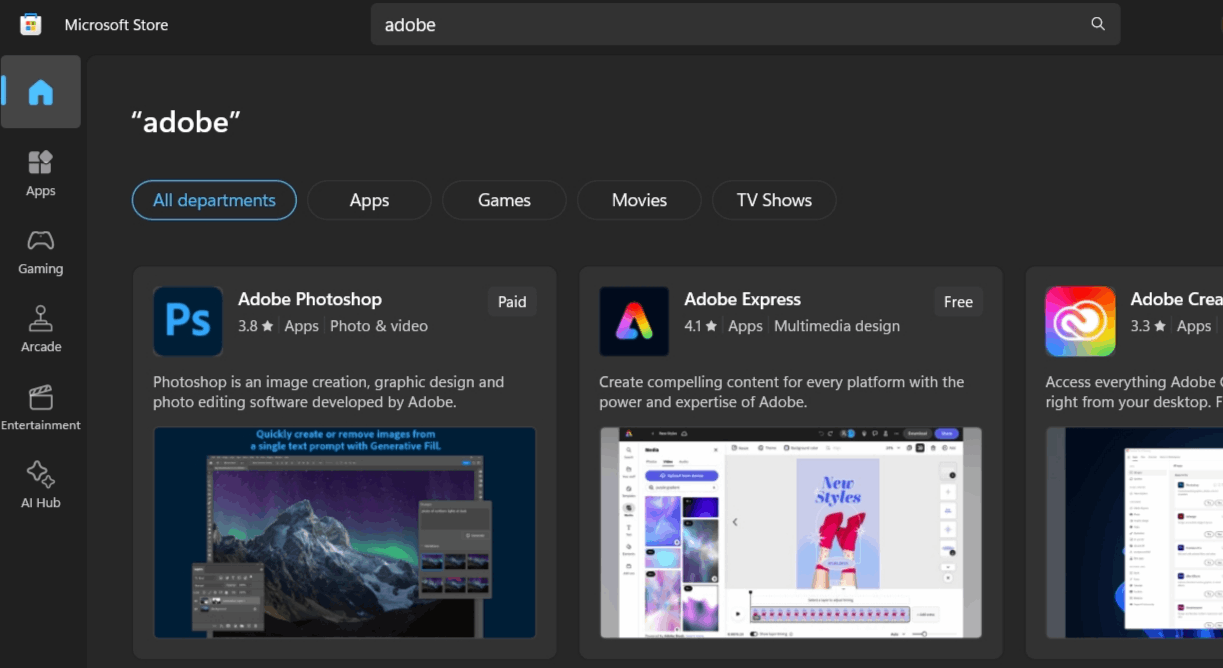
Task: Click the Paid badge on Adobe Photoshop
Action: 512,302
